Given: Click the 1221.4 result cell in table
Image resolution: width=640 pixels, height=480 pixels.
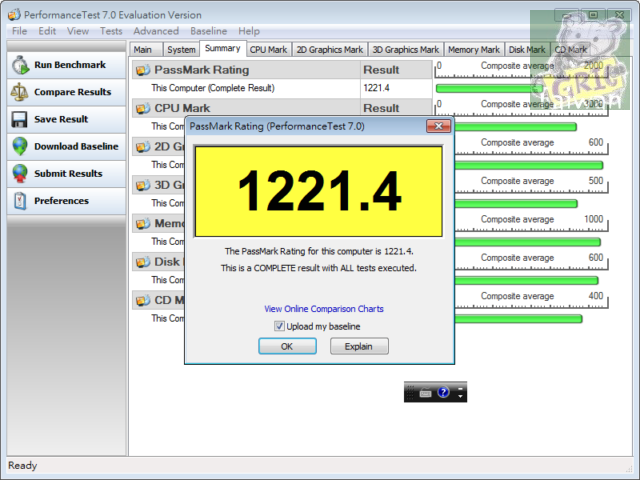Looking at the screenshot, I should click(x=396, y=88).
